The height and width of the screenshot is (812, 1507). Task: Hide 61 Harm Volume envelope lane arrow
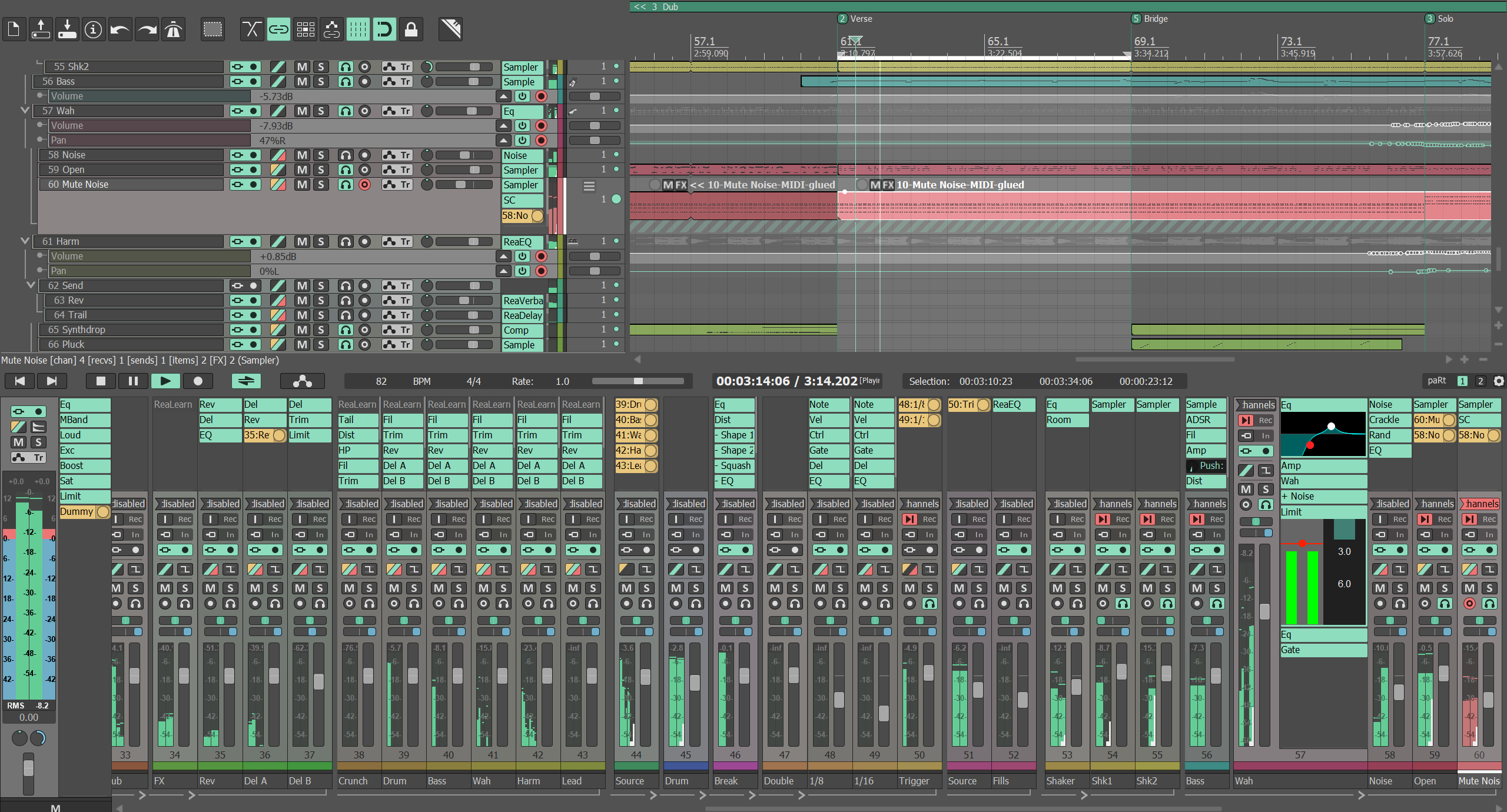tap(503, 256)
